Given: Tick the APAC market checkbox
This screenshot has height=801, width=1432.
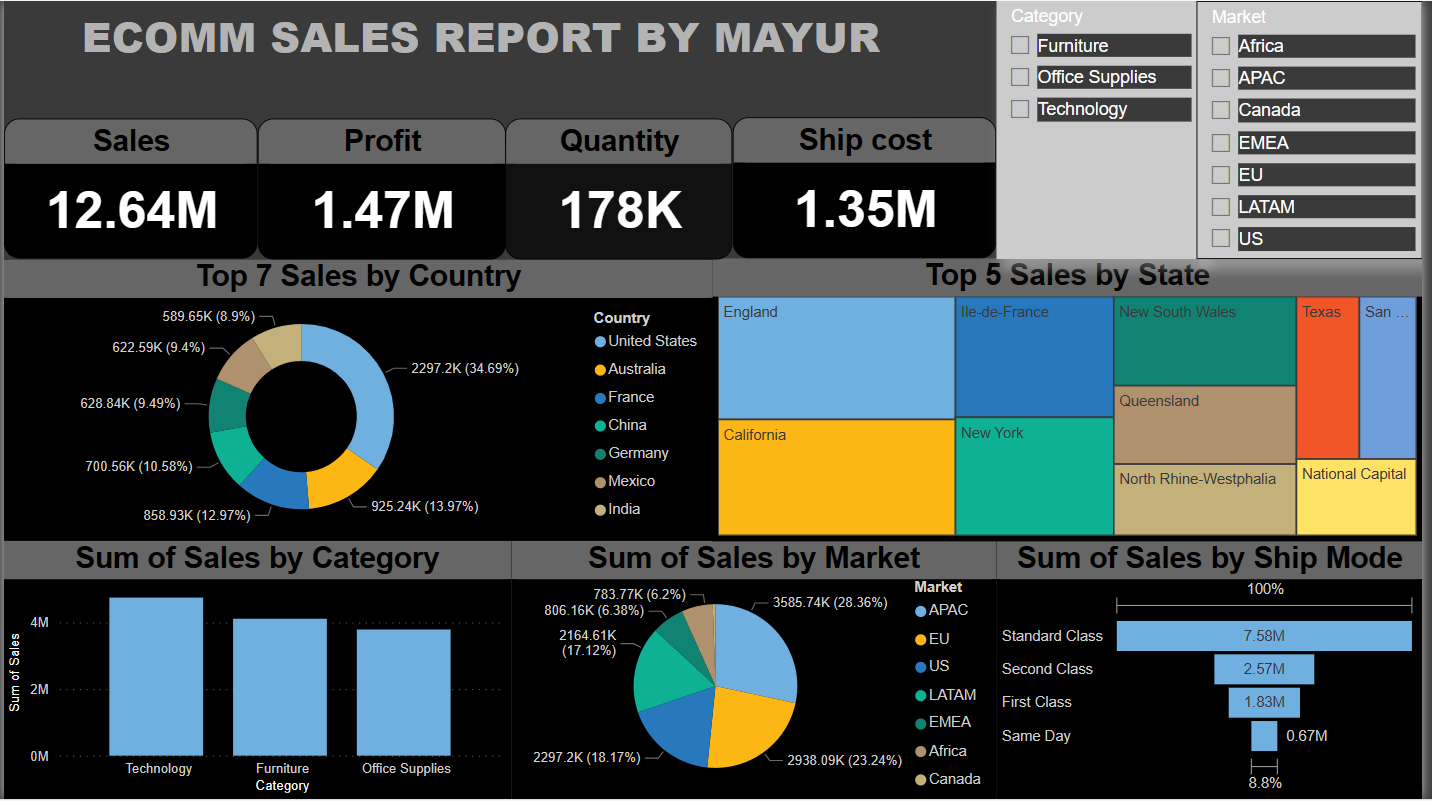Looking at the screenshot, I should tap(1221, 78).
